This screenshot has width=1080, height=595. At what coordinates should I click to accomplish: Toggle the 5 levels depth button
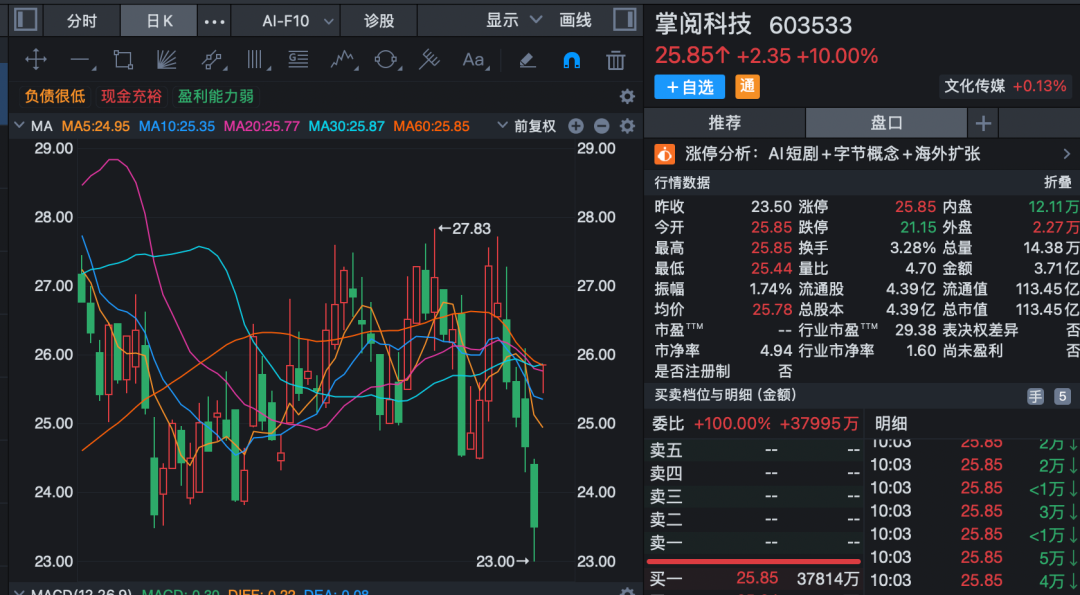(x=1063, y=397)
